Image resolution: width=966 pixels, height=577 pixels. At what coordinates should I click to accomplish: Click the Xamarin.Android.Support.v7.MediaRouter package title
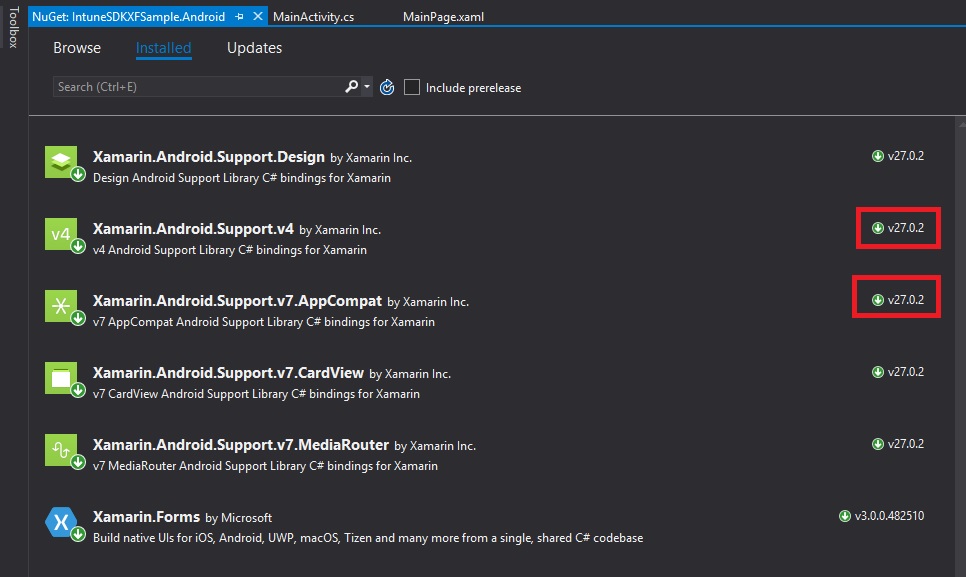[241, 445]
